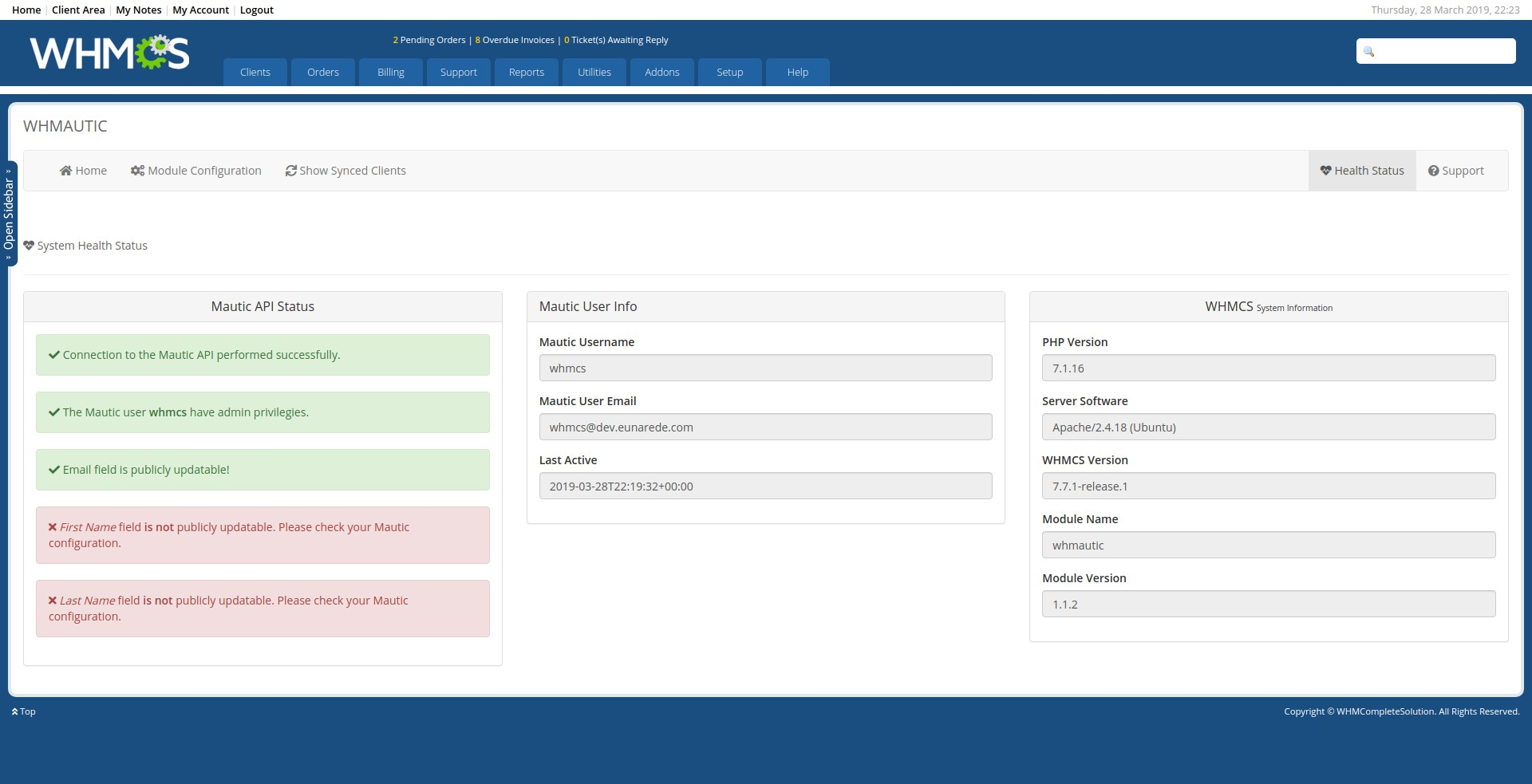Open the Setup menu
1532x784 pixels.
(x=729, y=72)
